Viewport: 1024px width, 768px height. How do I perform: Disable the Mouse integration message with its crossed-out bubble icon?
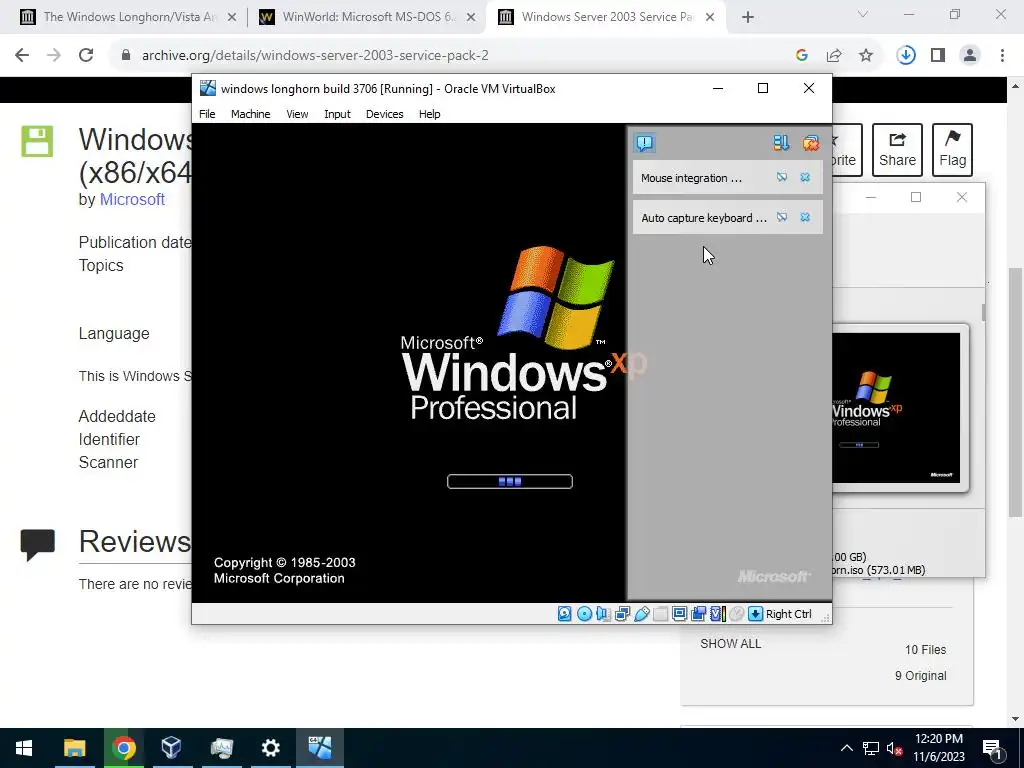coord(782,178)
